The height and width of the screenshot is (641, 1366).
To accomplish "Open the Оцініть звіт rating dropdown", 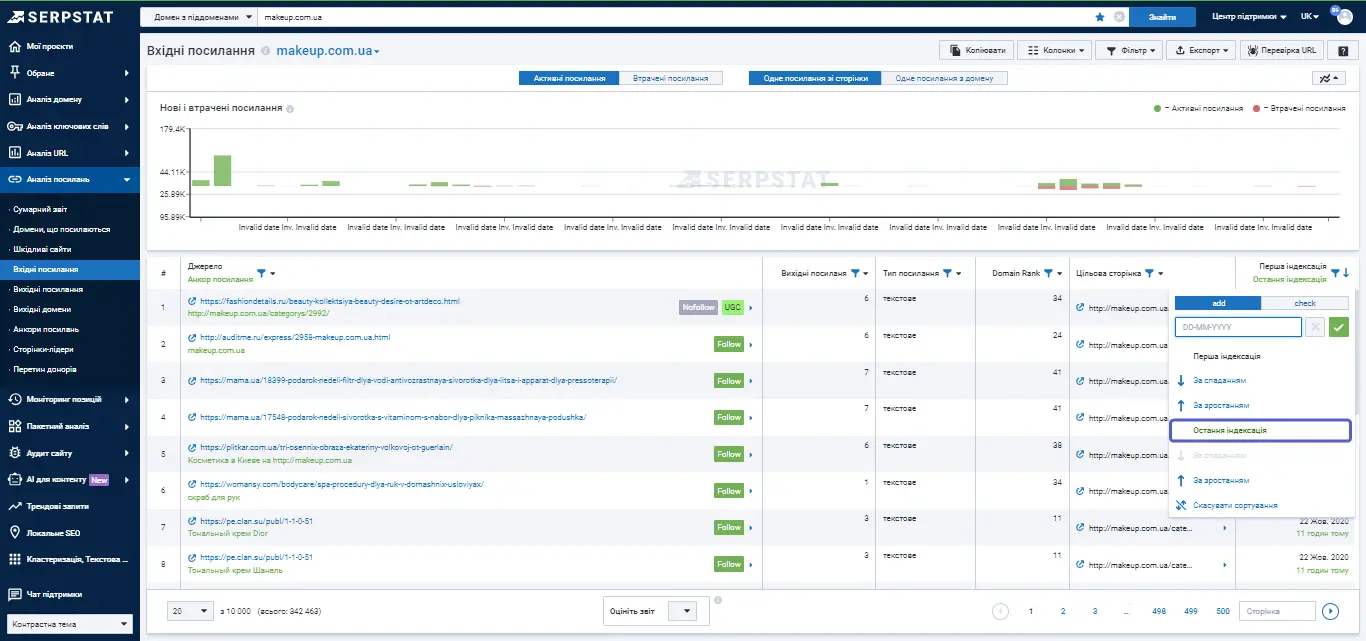I will click(x=680, y=611).
